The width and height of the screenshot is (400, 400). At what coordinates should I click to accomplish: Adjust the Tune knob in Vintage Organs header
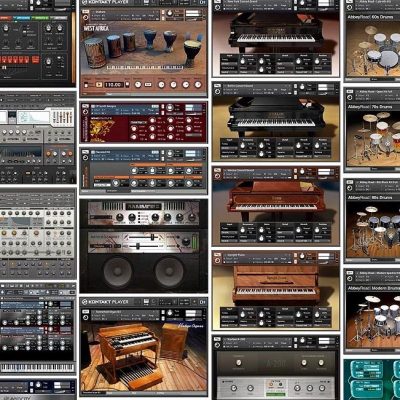click(170, 313)
